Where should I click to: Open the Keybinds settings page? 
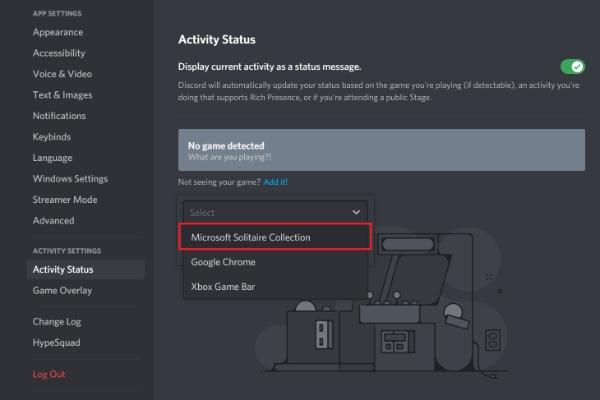(53, 137)
